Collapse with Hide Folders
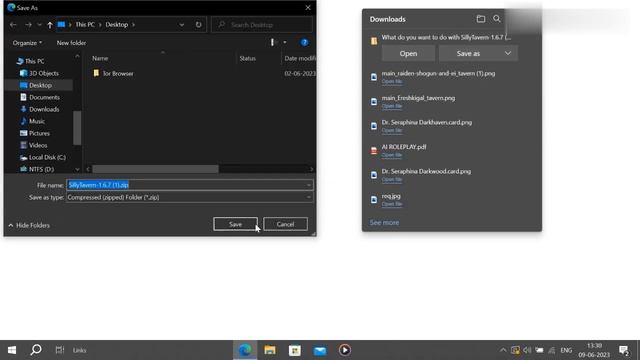 (x=29, y=225)
